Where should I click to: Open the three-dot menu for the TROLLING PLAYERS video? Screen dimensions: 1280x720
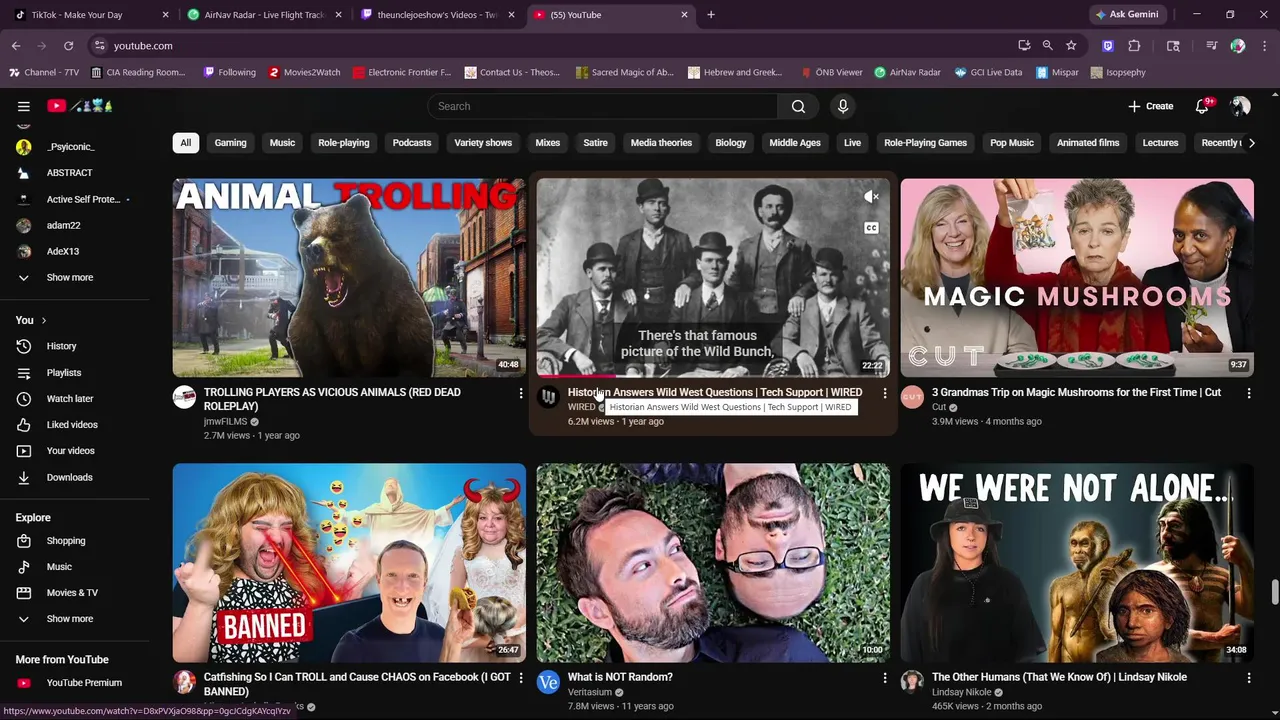(520, 393)
